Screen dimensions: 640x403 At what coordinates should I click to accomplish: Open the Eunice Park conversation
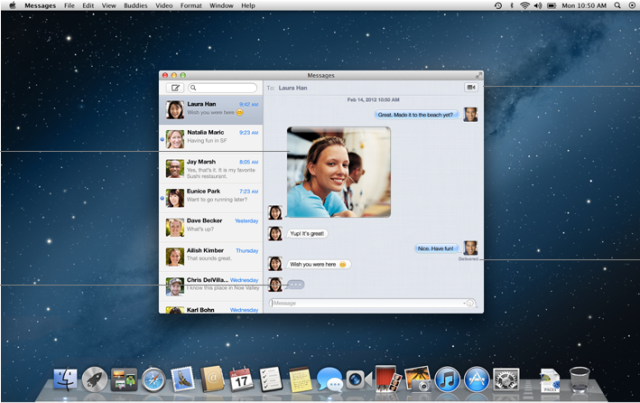tap(211, 197)
